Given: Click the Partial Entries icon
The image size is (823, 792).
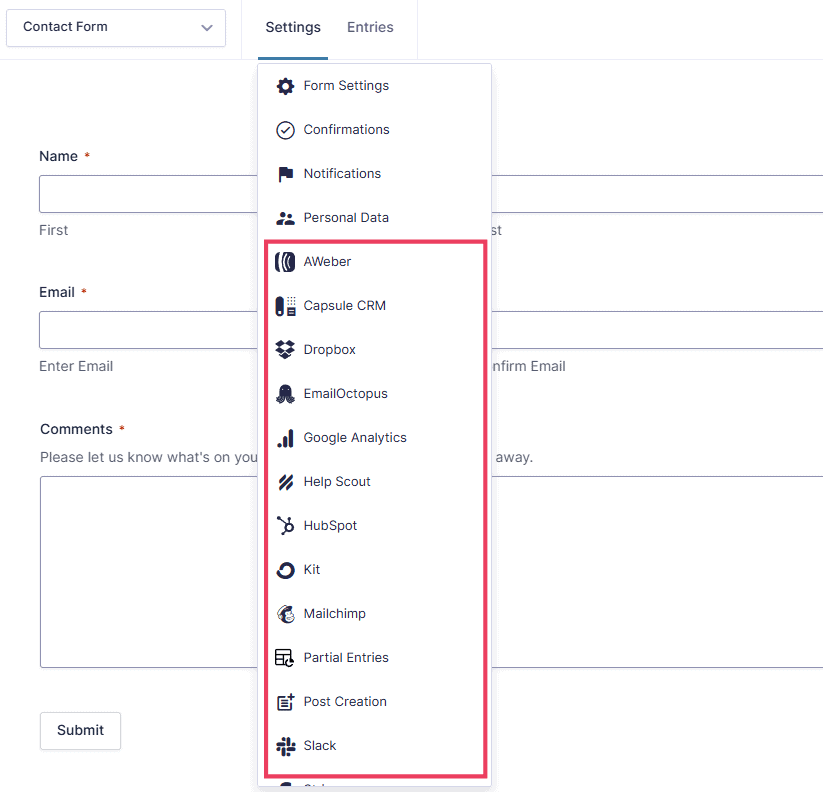Looking at the screenshot, I should (x=284, y=658).
